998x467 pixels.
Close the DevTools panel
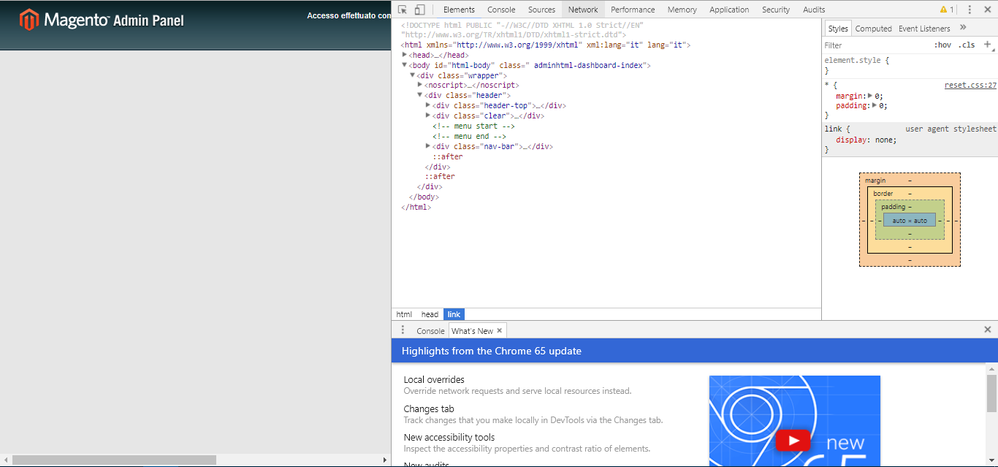tap(987, 10)
